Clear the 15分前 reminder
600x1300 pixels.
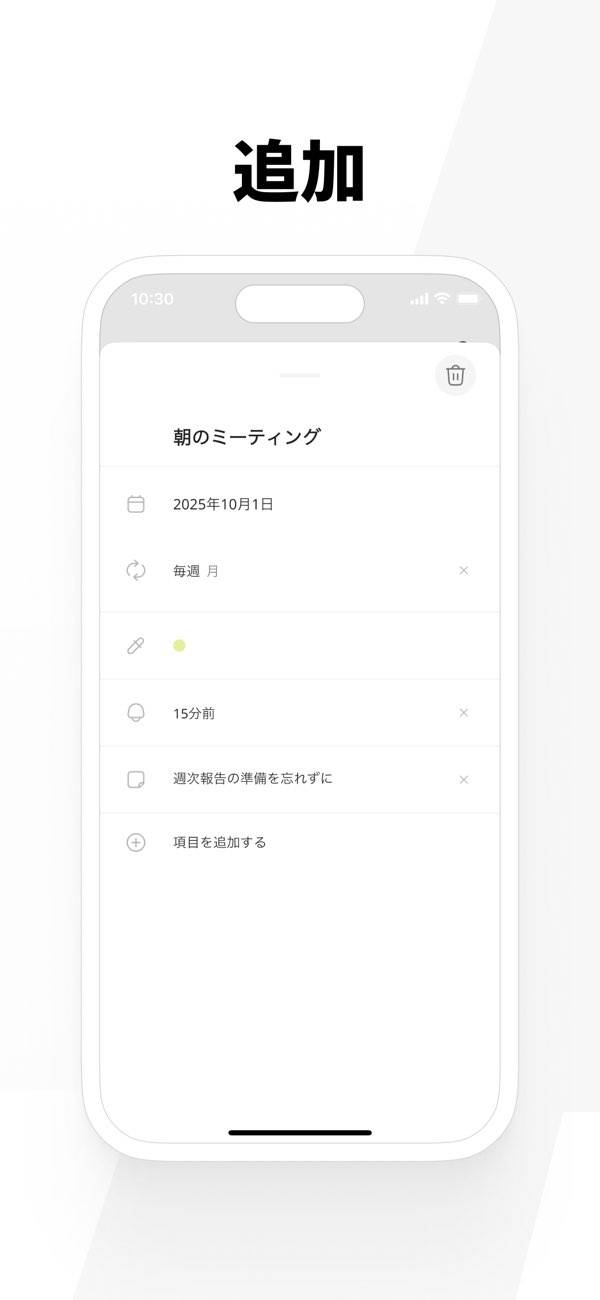tap(463, 713)
